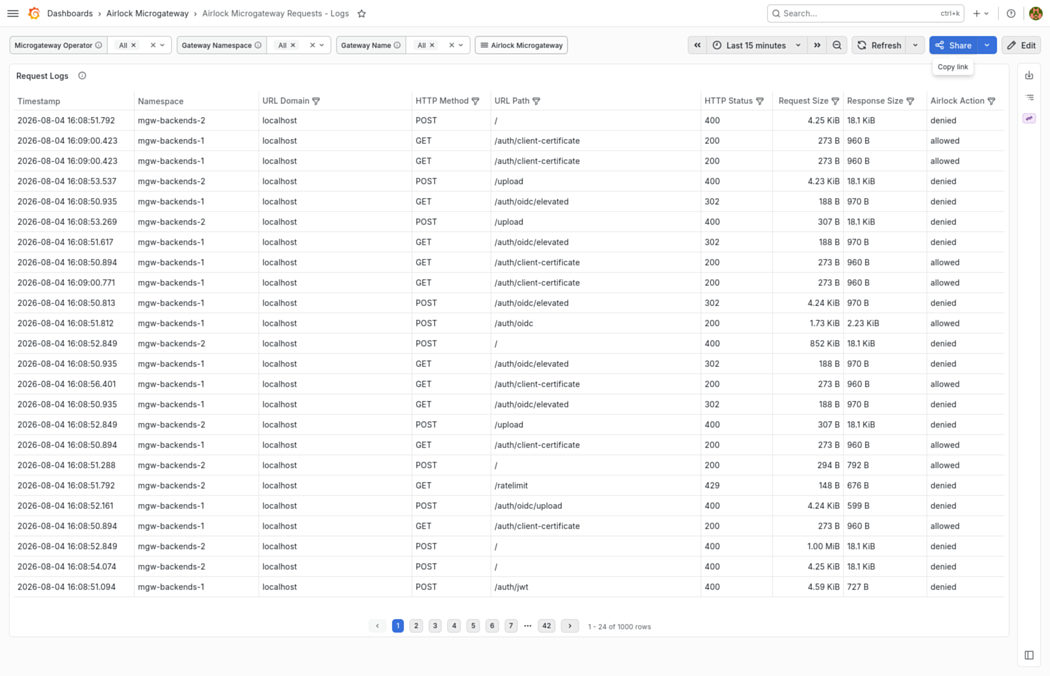
Task: Clear the Gateway Namespace filter value
Action: [x=312, y=46]
